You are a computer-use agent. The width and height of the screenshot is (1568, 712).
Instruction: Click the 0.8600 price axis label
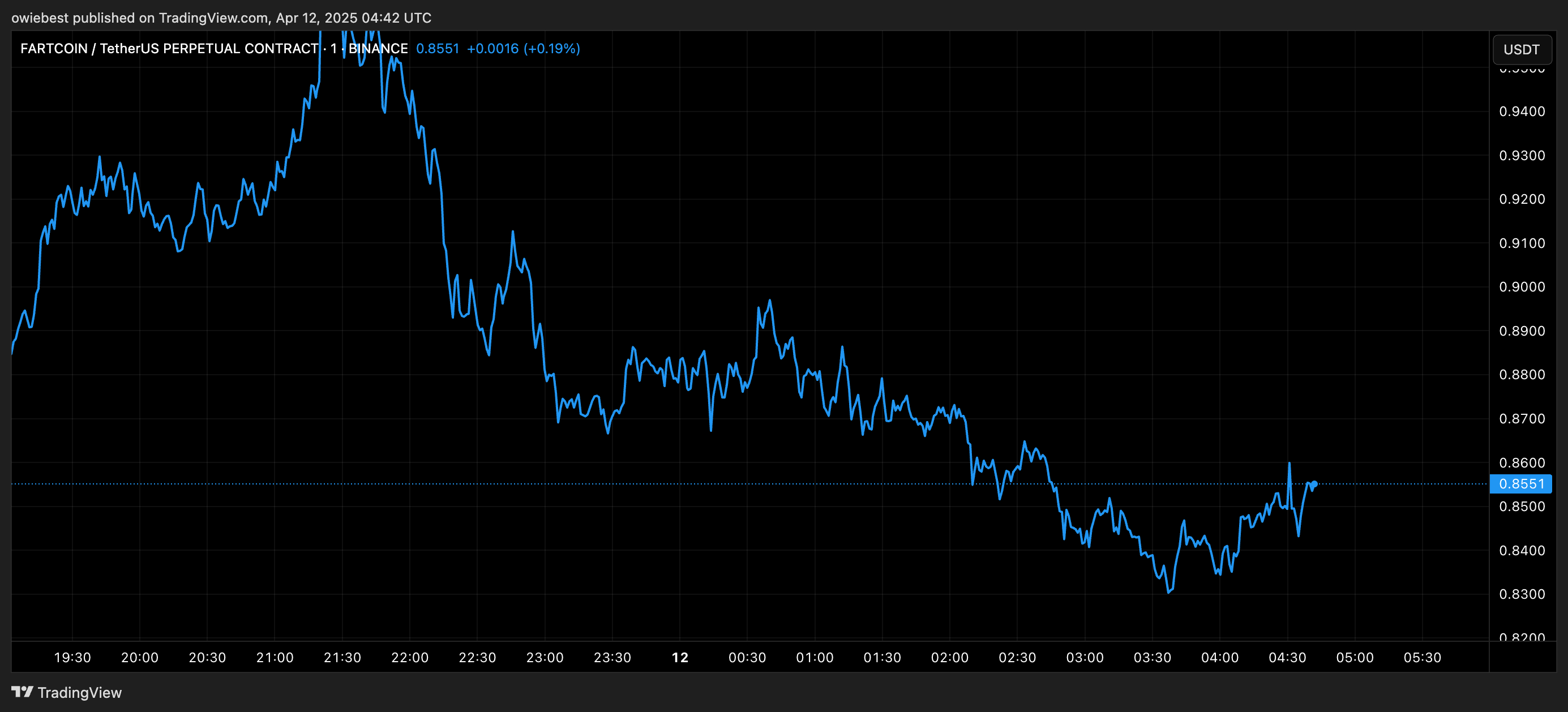1521,462
